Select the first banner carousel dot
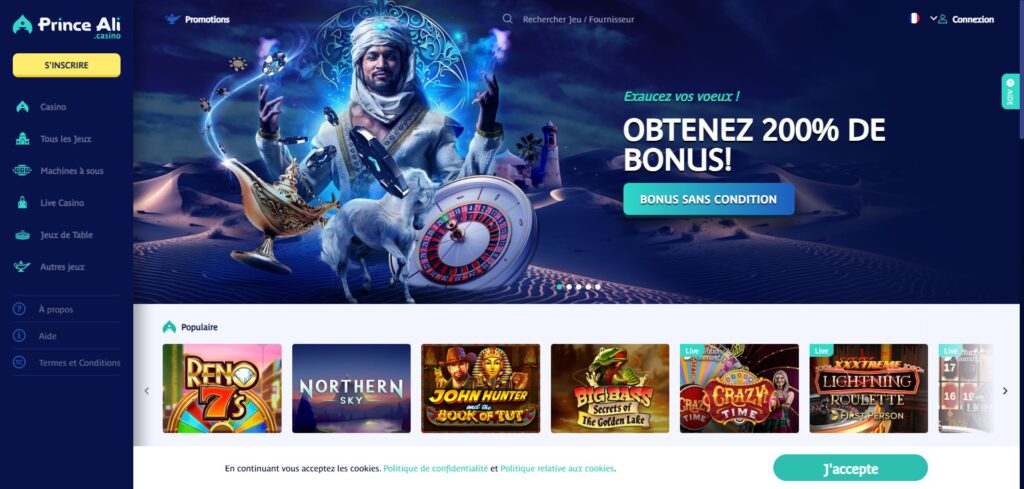 coord(560,287)
